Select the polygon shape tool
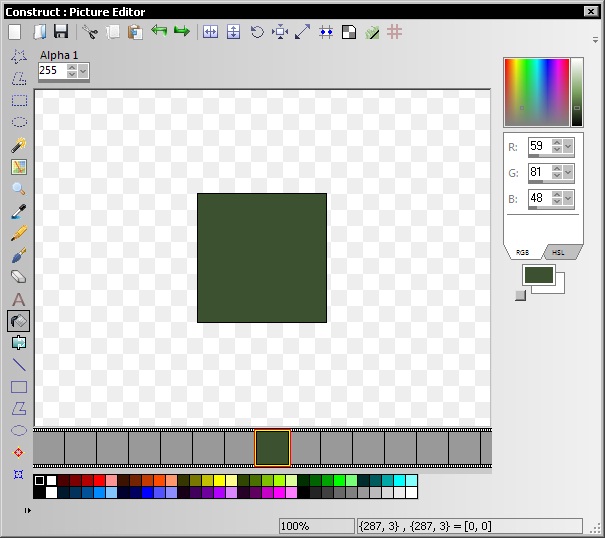Screen dimensions: 605x538 [x=19, y=409]
